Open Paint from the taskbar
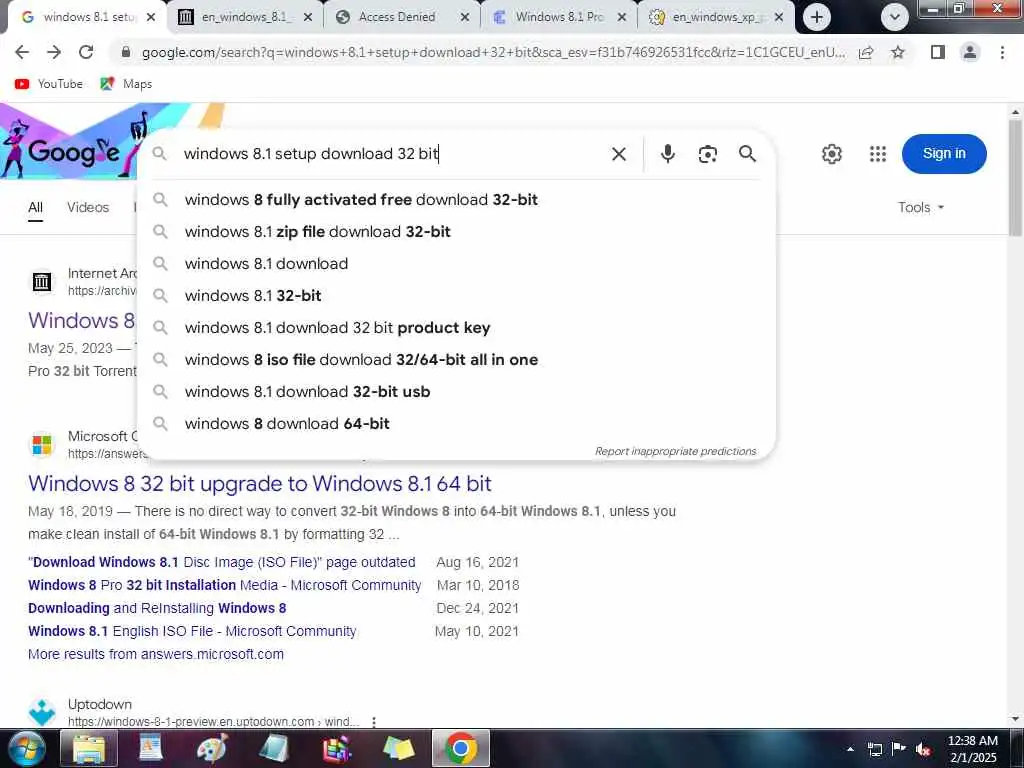This screenshot has width=1024, height=768. click(212, 748)
